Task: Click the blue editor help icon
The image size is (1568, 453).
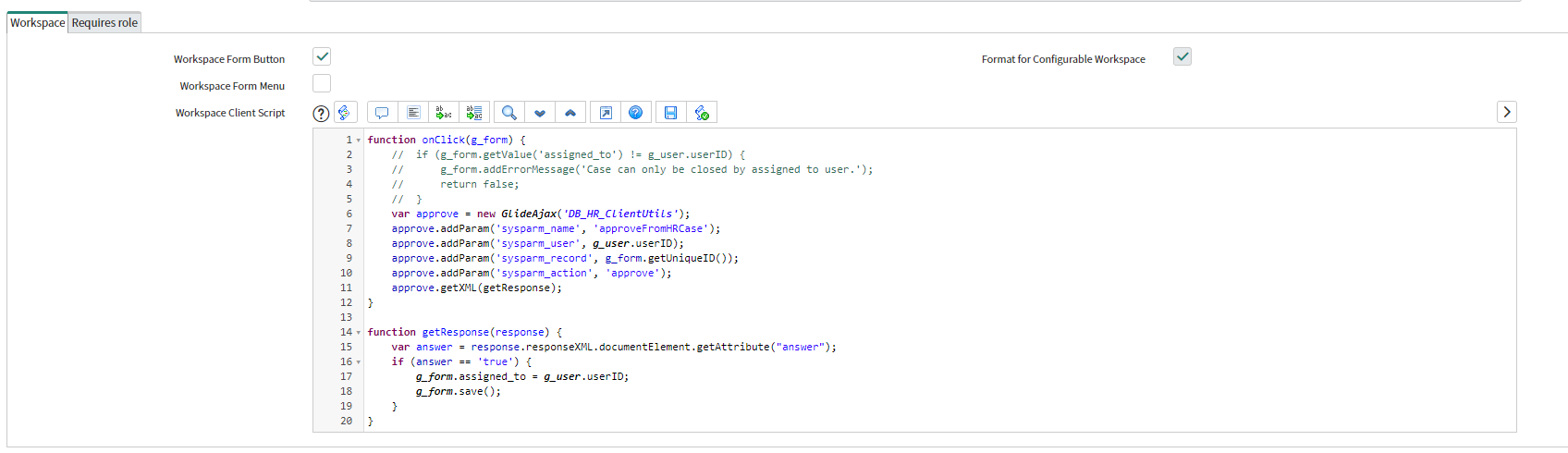Action: point(636,113)
